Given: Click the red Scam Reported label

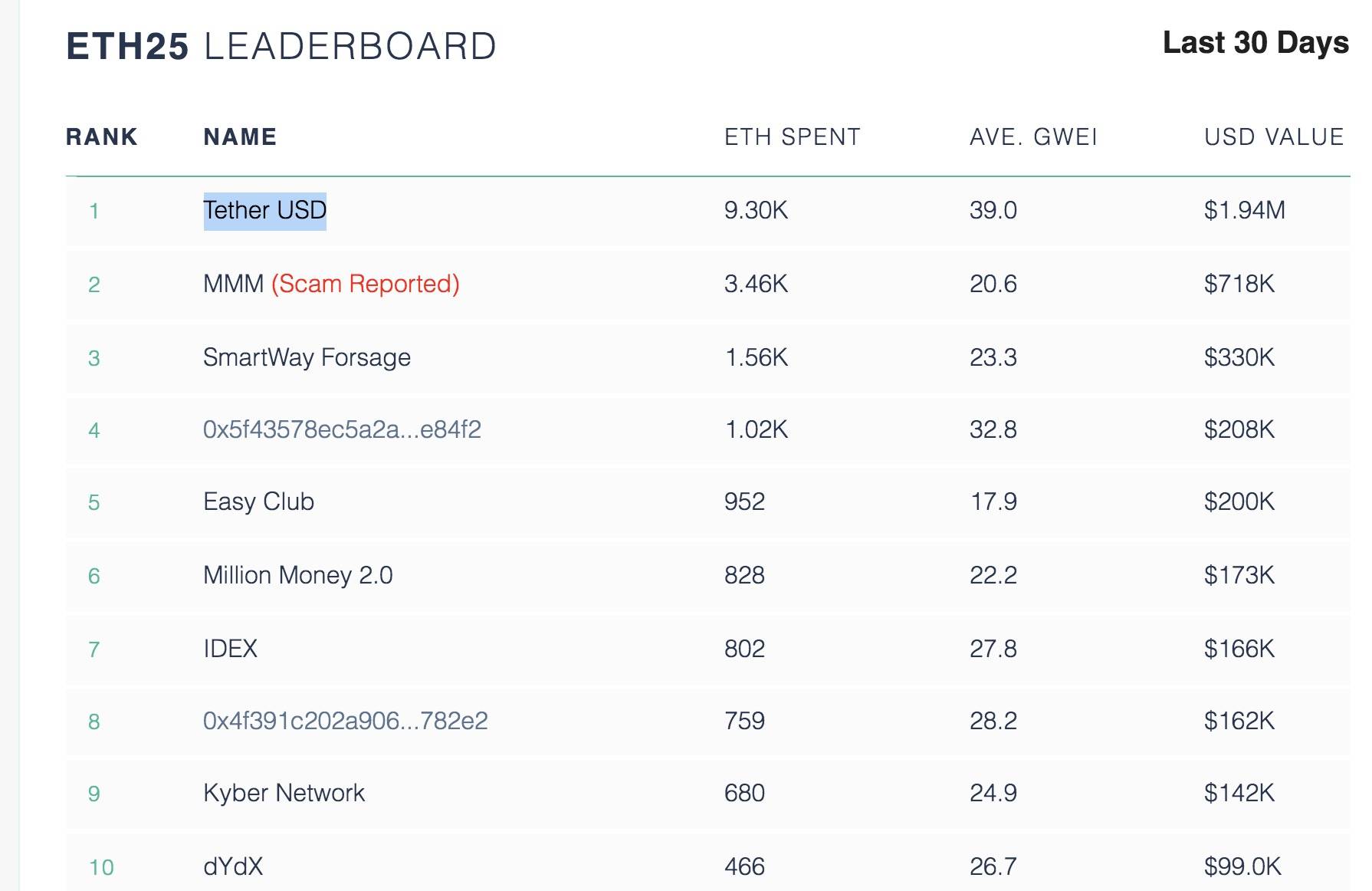Looking at the screenshot, I should 365,284.
